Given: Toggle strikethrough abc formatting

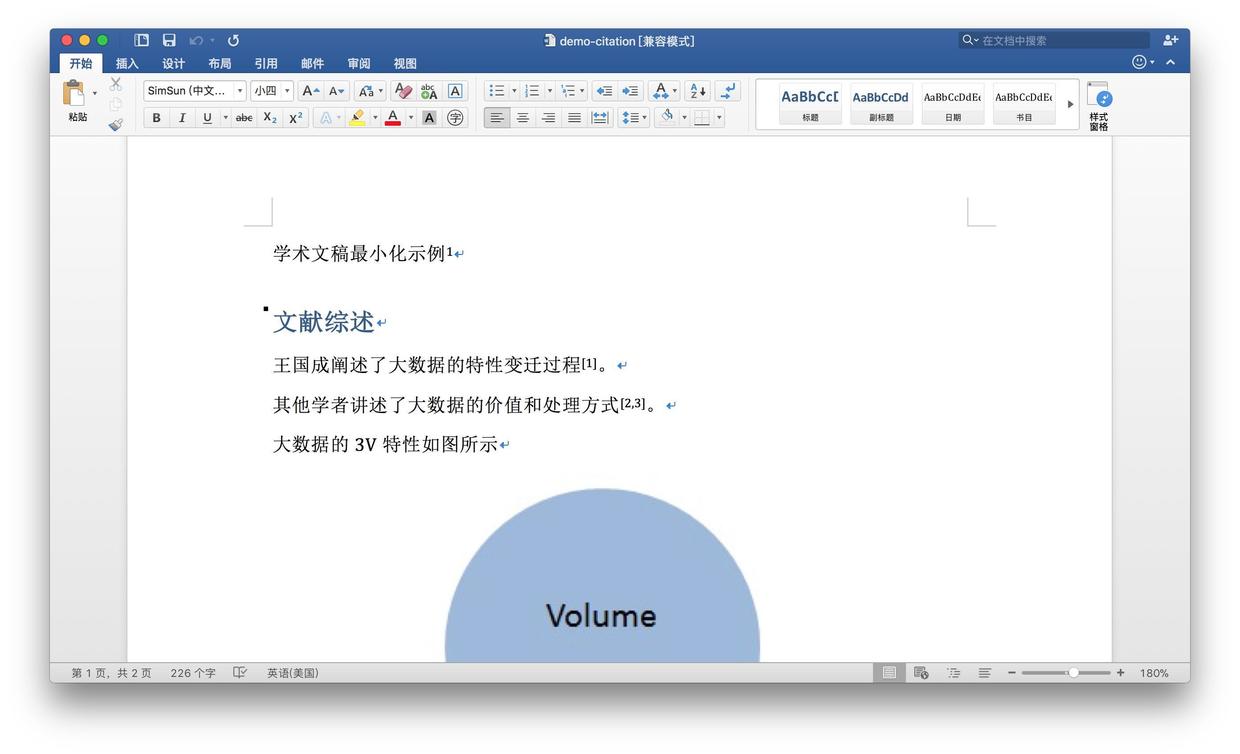Looking at the screenshot, I should (244, 117).
